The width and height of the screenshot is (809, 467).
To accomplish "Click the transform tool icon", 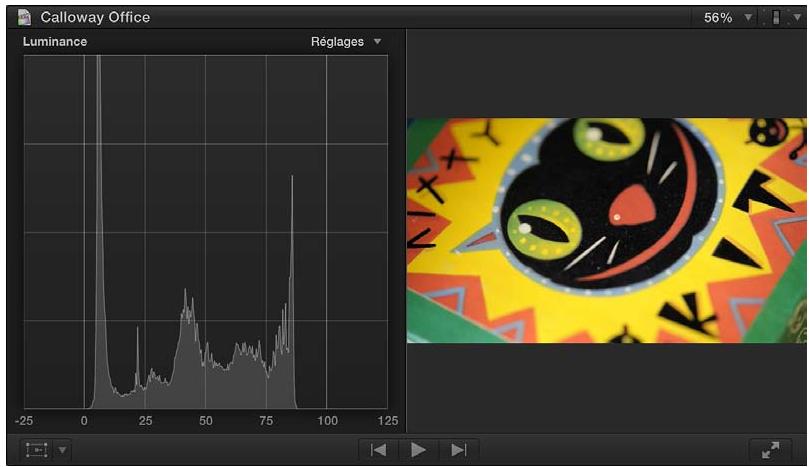I will click(x=37, y=450).
